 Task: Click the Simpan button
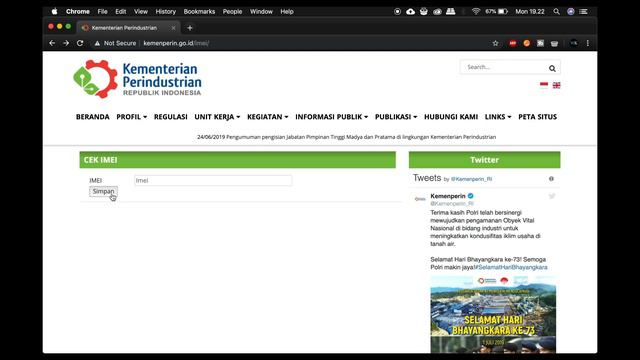tap(103, 191)
